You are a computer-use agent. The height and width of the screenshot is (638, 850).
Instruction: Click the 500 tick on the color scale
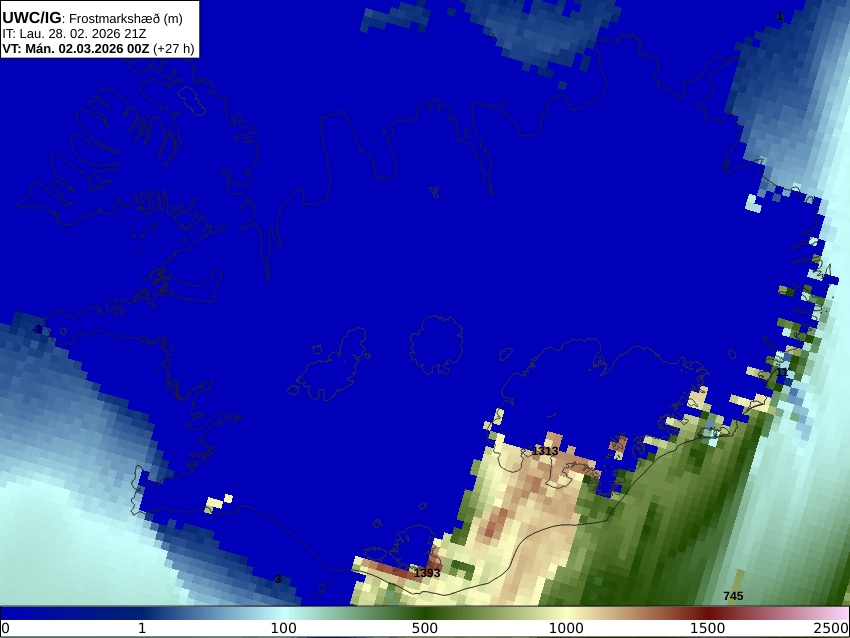[425, 628]
